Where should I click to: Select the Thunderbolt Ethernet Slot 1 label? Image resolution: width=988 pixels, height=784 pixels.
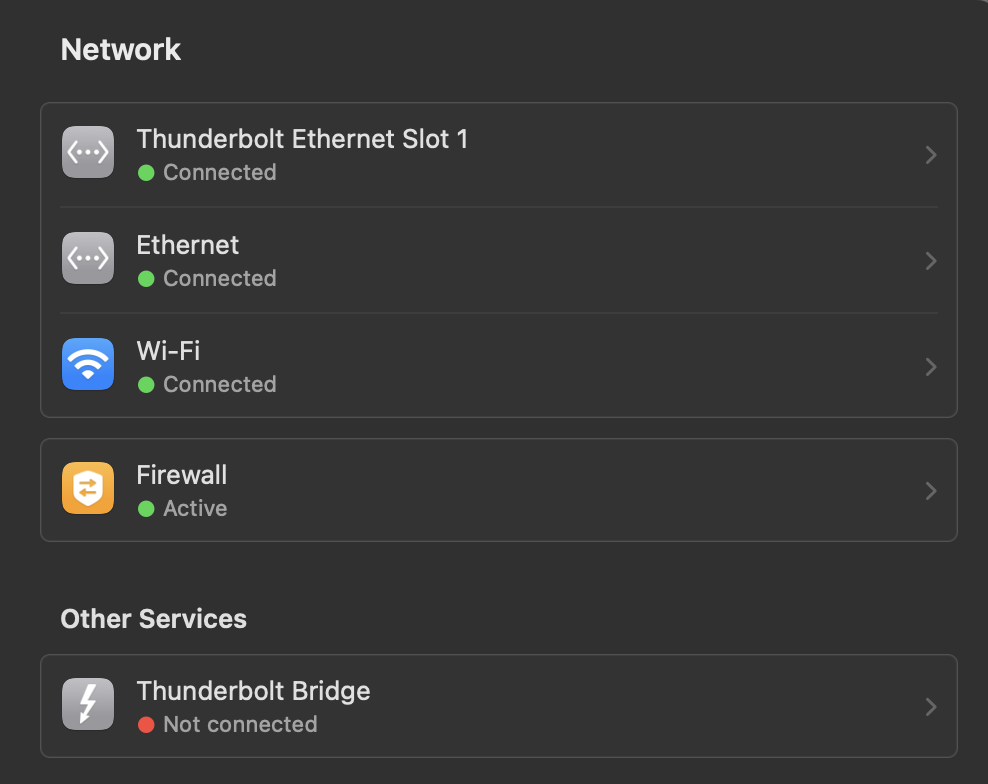pos(302,139)
